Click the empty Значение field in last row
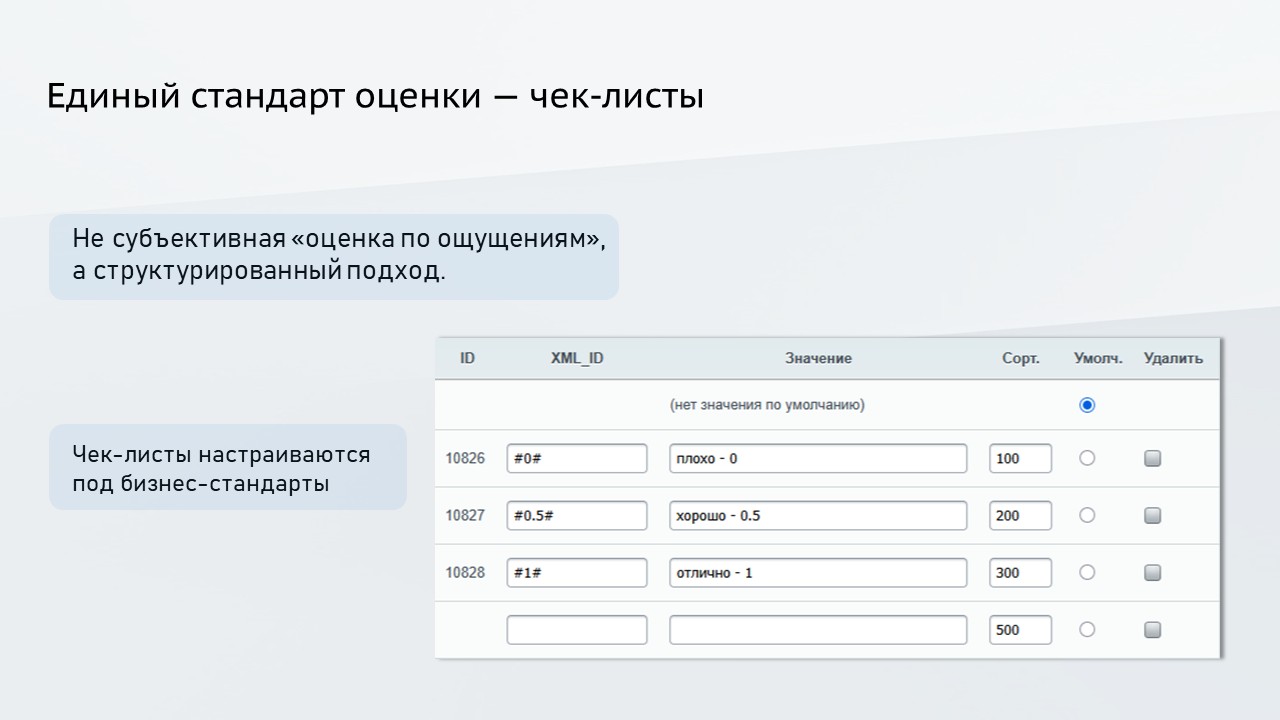Image resolution: width=1280 pixels, height=720 pixels. [x=818, y=630]
